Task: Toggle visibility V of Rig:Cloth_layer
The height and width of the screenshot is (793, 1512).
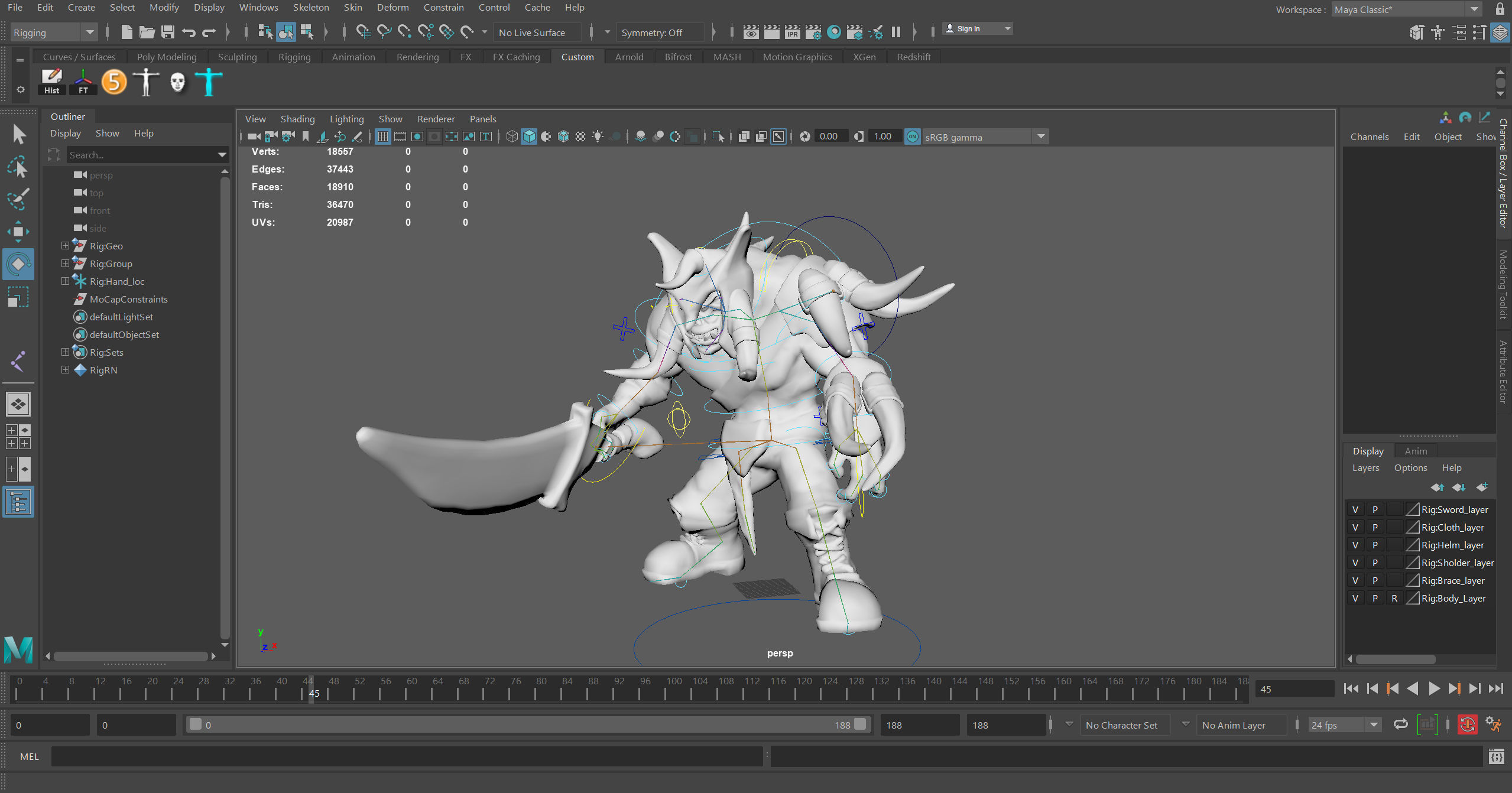Action: click(1355, 527)
